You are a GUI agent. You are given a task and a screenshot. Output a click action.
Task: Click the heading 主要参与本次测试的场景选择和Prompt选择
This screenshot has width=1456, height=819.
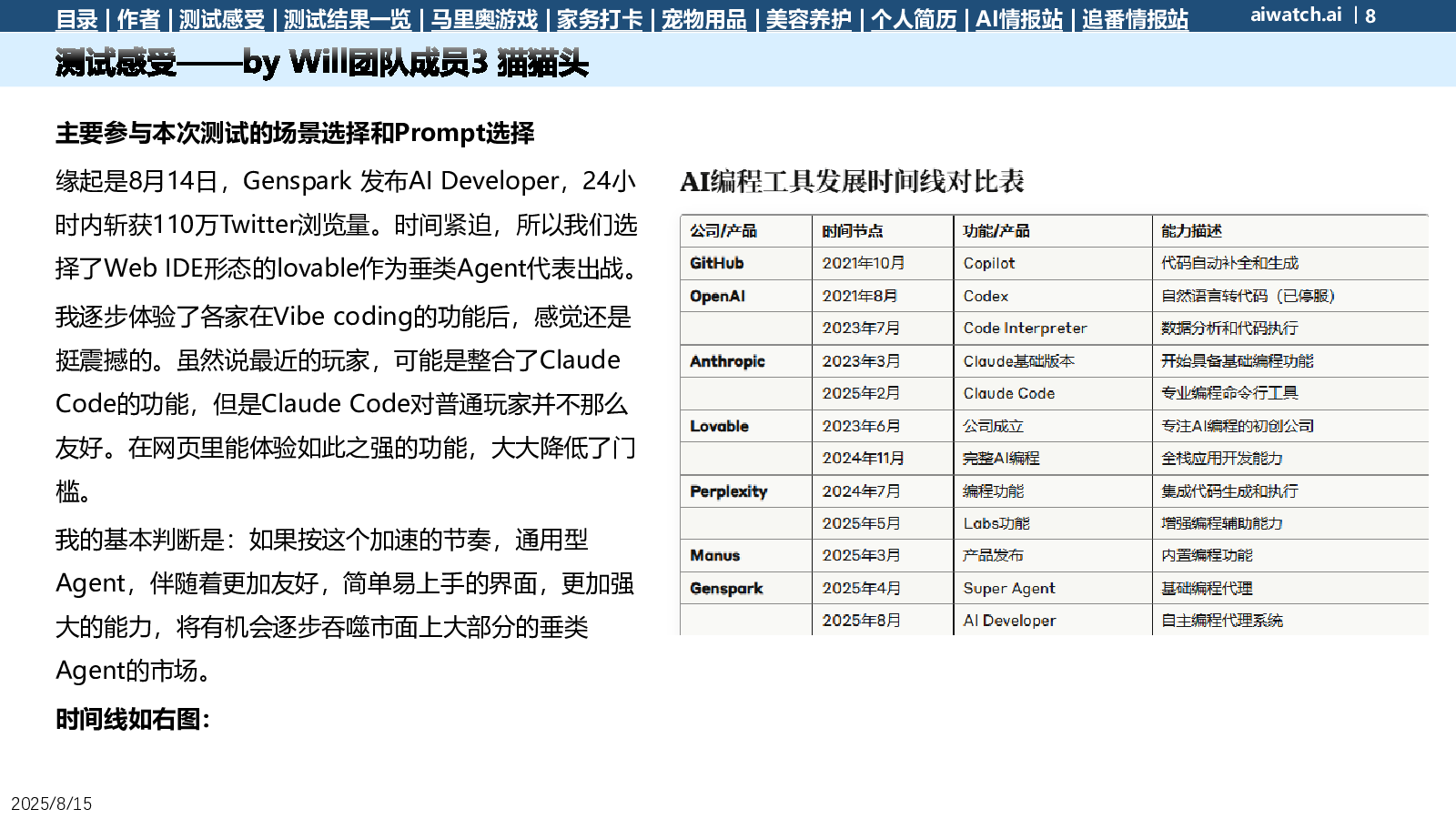point(295,133)
